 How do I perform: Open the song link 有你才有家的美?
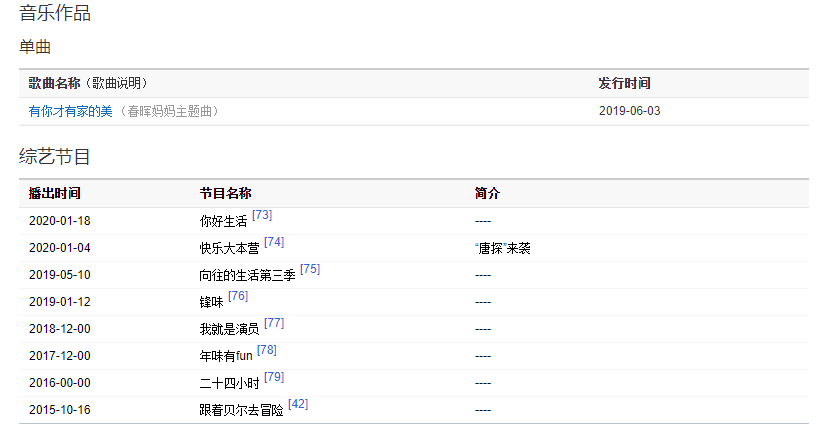pos(70,111)
